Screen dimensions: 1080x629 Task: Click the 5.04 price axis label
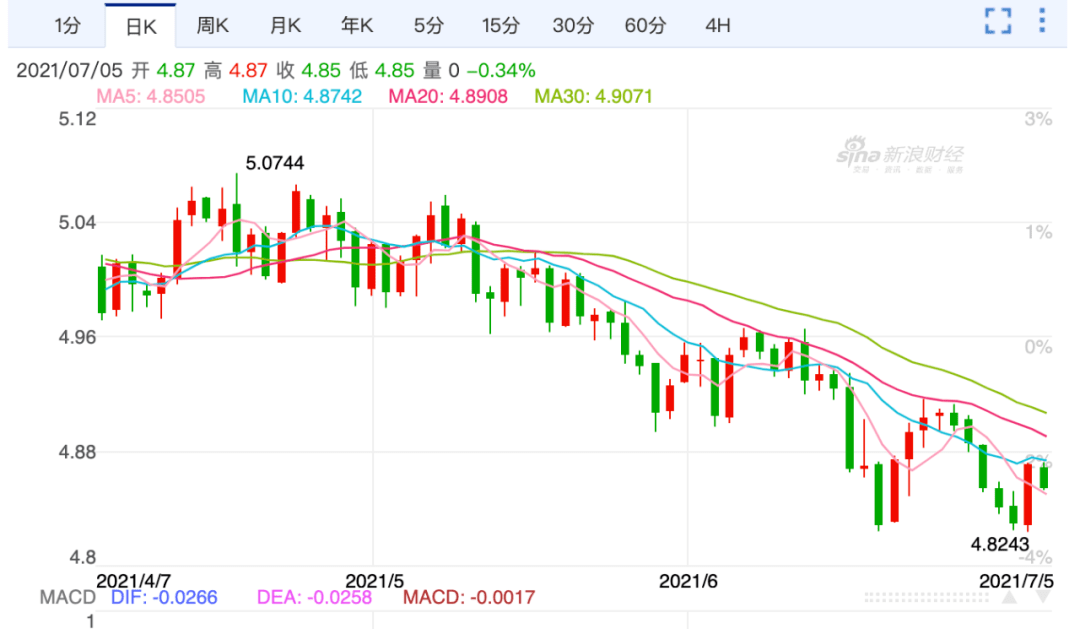pyautogui.click(x=77, y=223)
